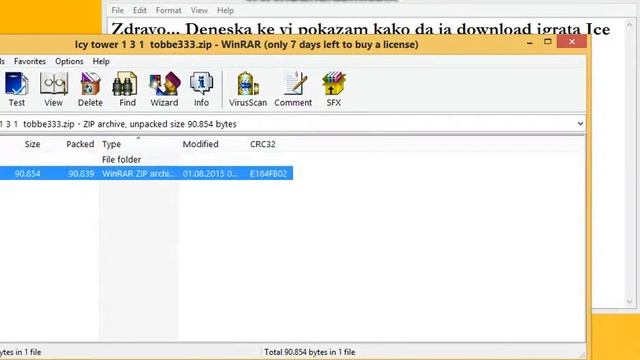Click the Notepad vertical scrollbar up arrow
This screenshot has height=360, width=640.
click(x=629, y=25)
